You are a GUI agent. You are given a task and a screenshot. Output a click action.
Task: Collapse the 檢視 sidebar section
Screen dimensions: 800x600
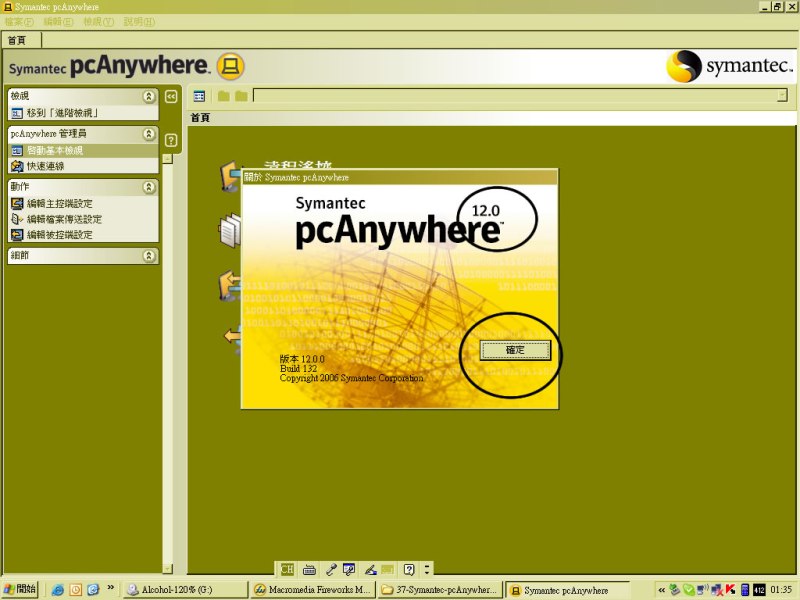click(148, 96)
